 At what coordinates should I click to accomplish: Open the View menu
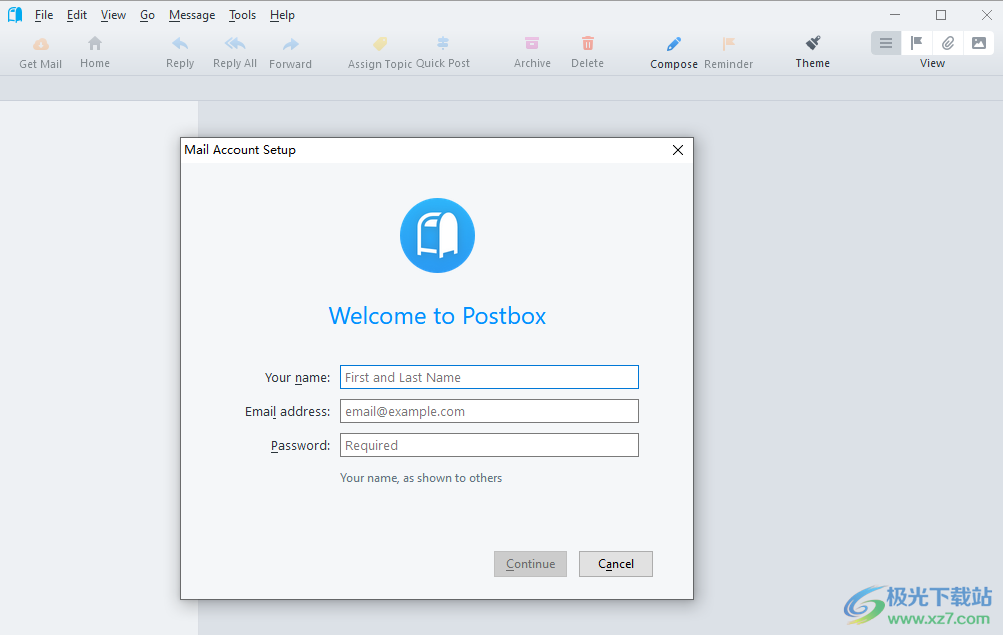click(113, 15)
